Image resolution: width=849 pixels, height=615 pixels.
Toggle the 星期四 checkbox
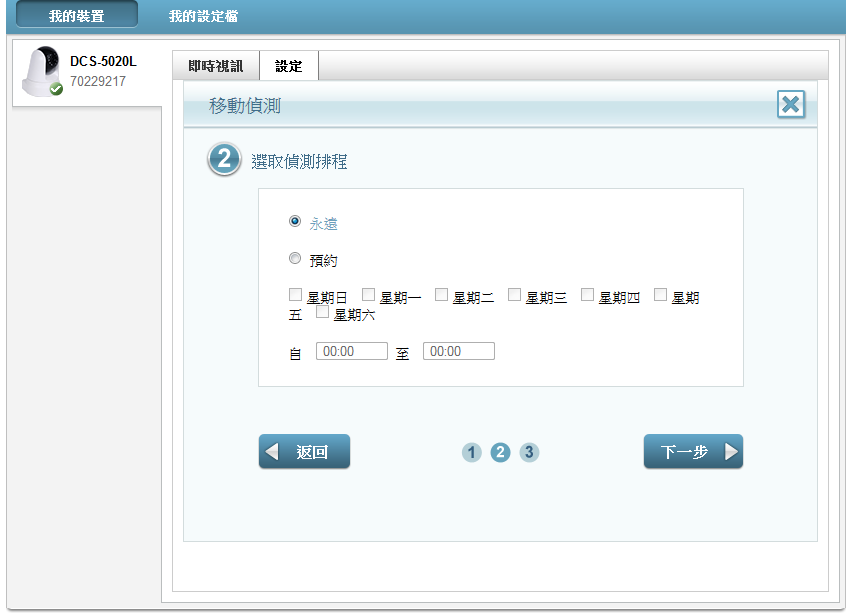[587, 295]
